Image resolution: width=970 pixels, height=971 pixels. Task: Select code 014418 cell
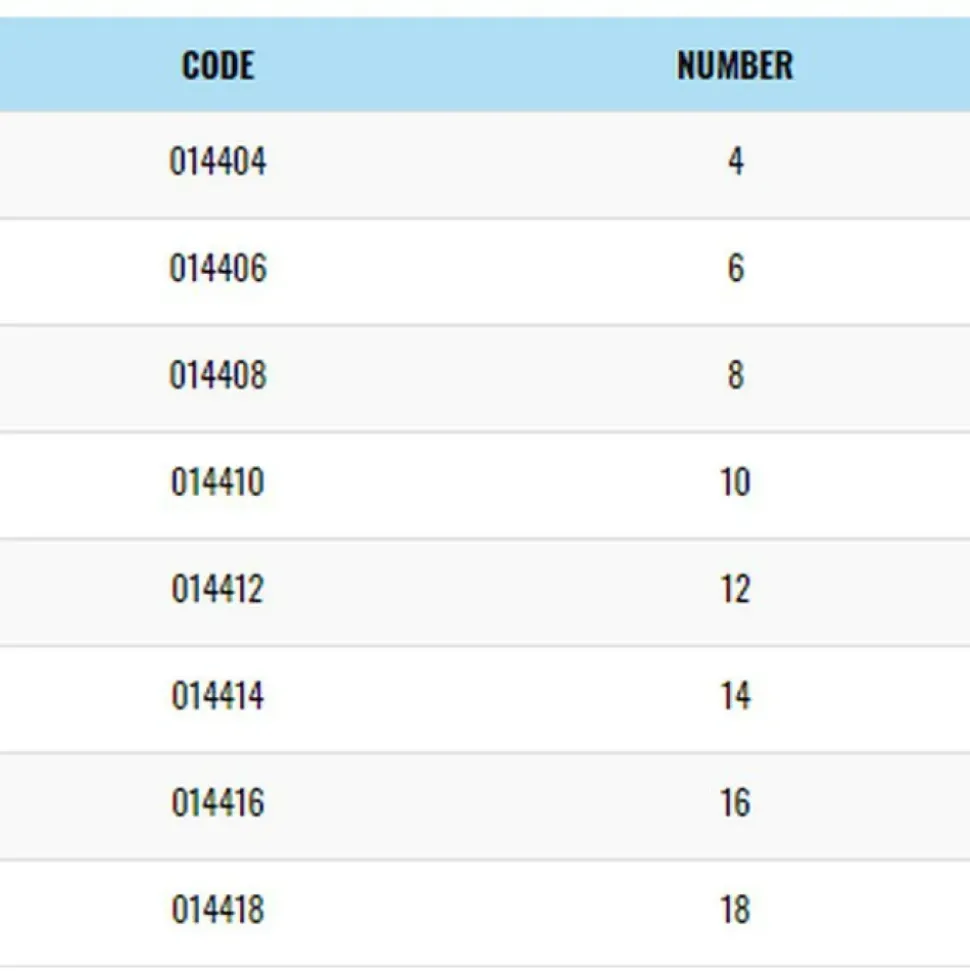pos(218,909)
